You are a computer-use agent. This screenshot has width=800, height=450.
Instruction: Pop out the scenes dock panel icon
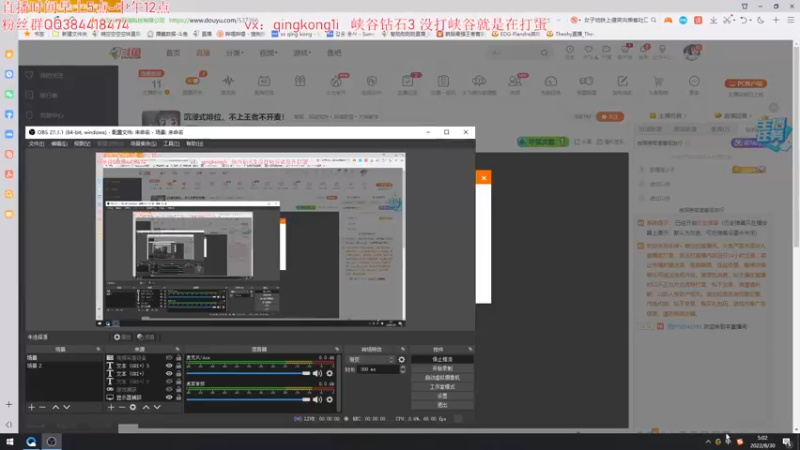click(98, 349)
